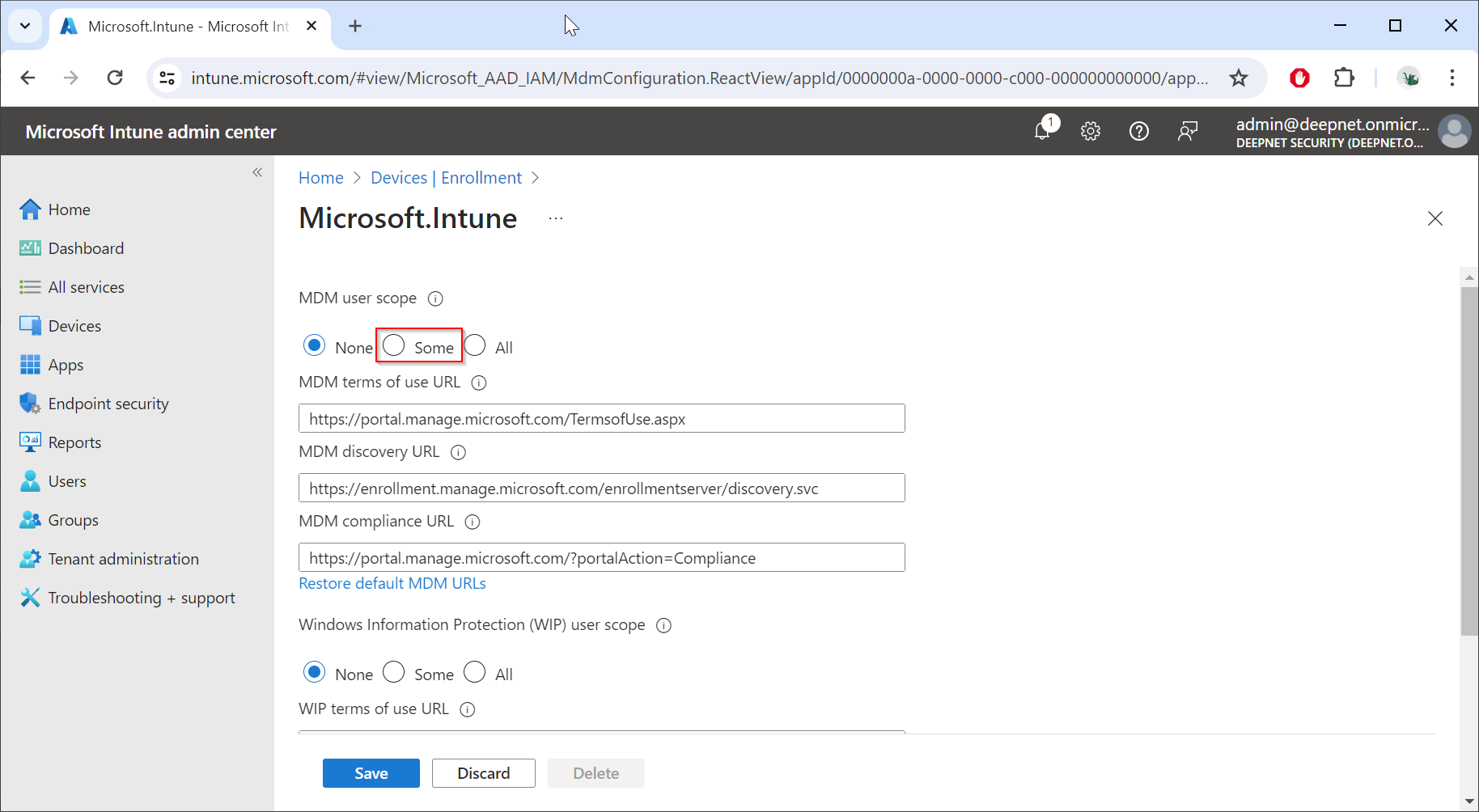
Task: Open Endpoint security in the sidebar
Action: [108, 404]
